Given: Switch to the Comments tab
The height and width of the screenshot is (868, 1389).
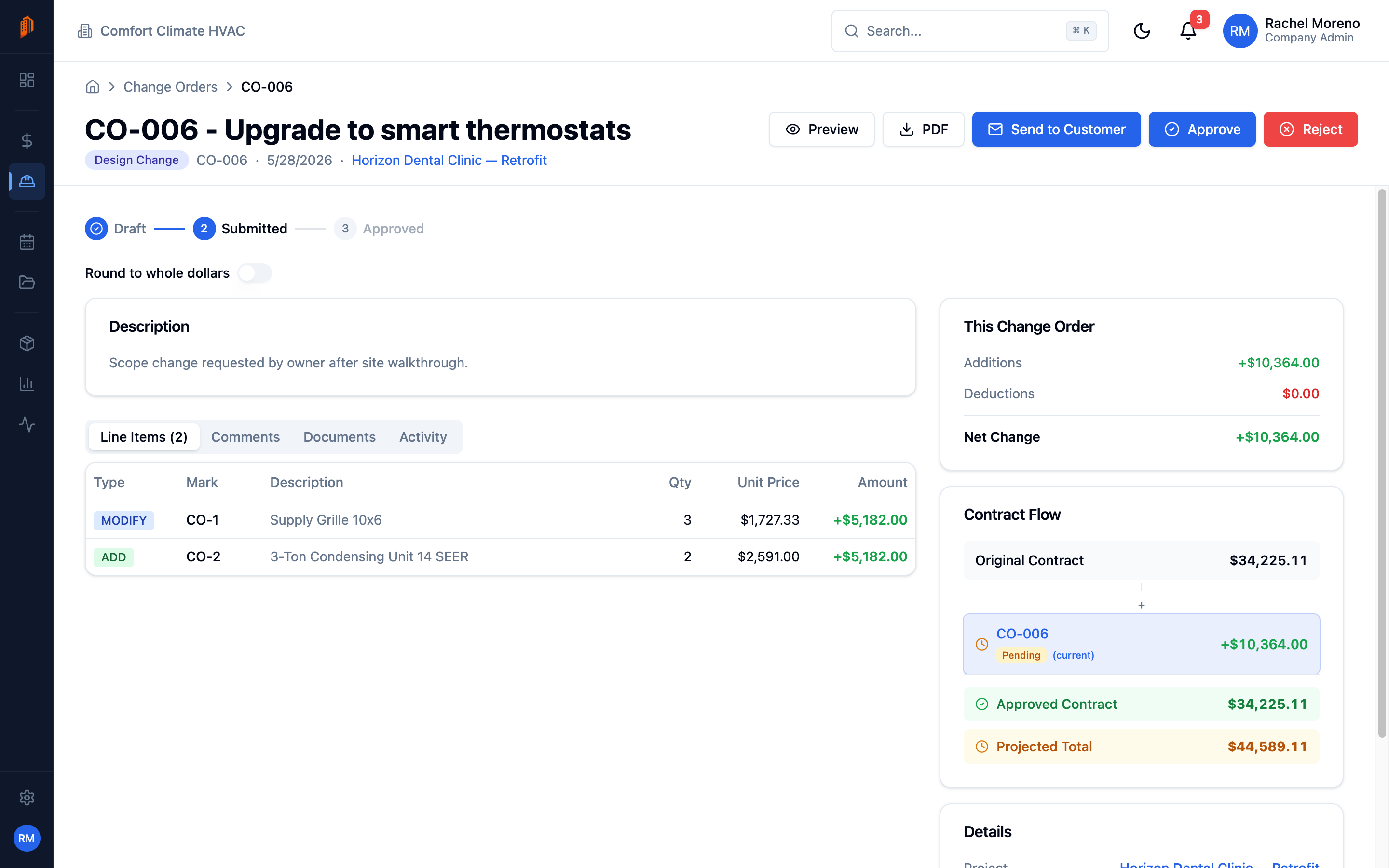Looking at the screenshot, I should [x=245, y=437].
